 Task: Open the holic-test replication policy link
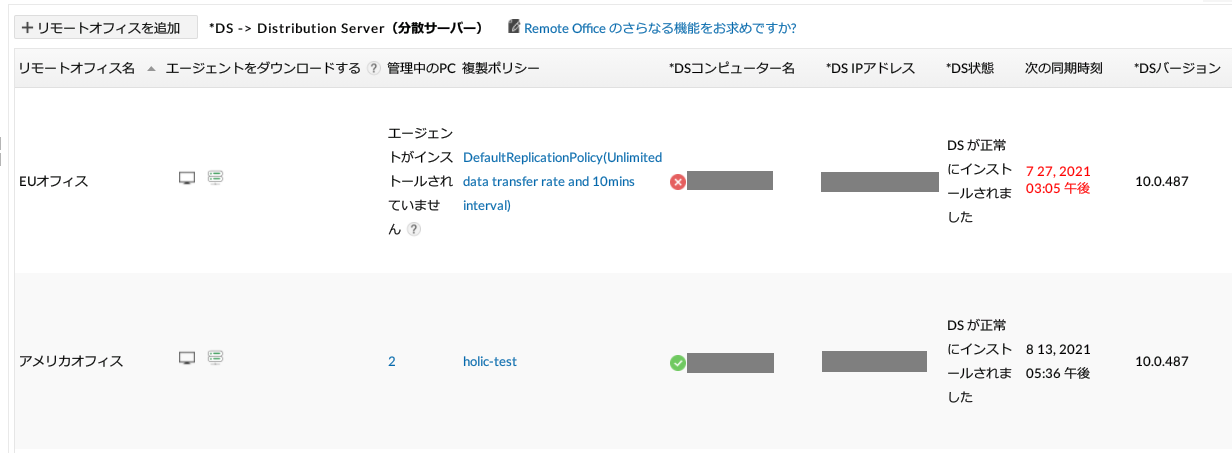[490, 362]
